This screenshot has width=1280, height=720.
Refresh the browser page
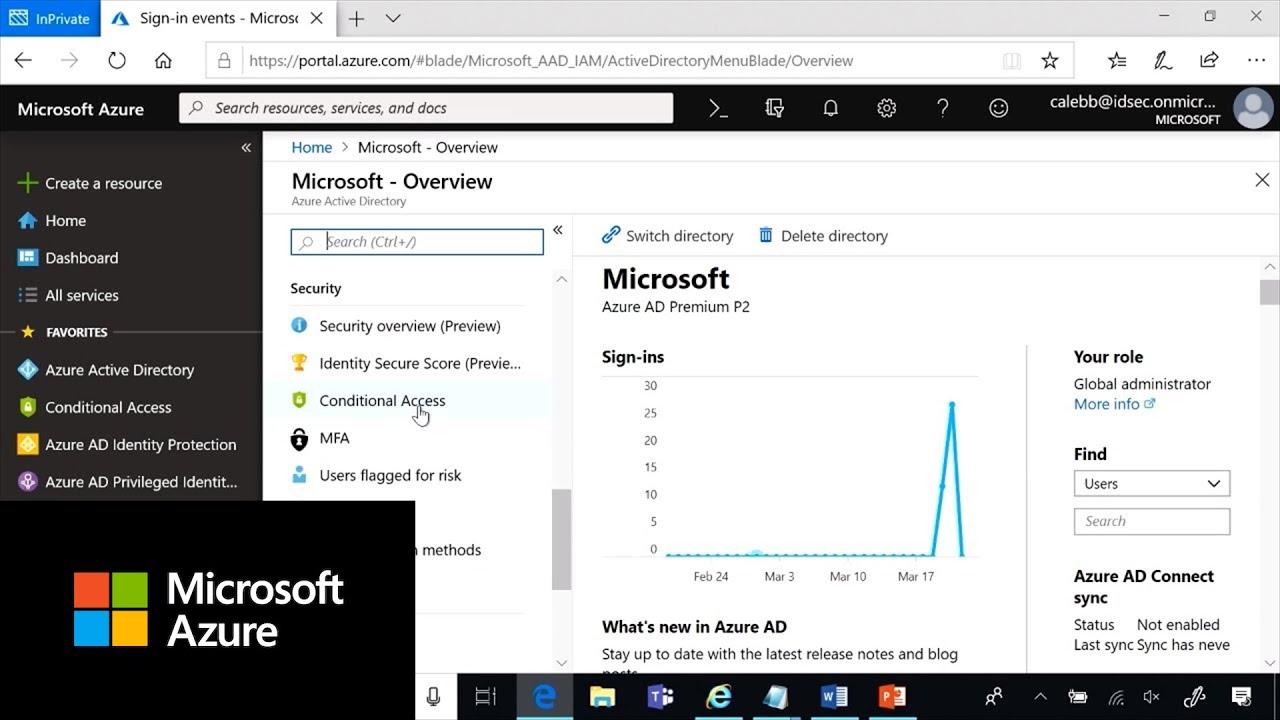coord(117,60)
